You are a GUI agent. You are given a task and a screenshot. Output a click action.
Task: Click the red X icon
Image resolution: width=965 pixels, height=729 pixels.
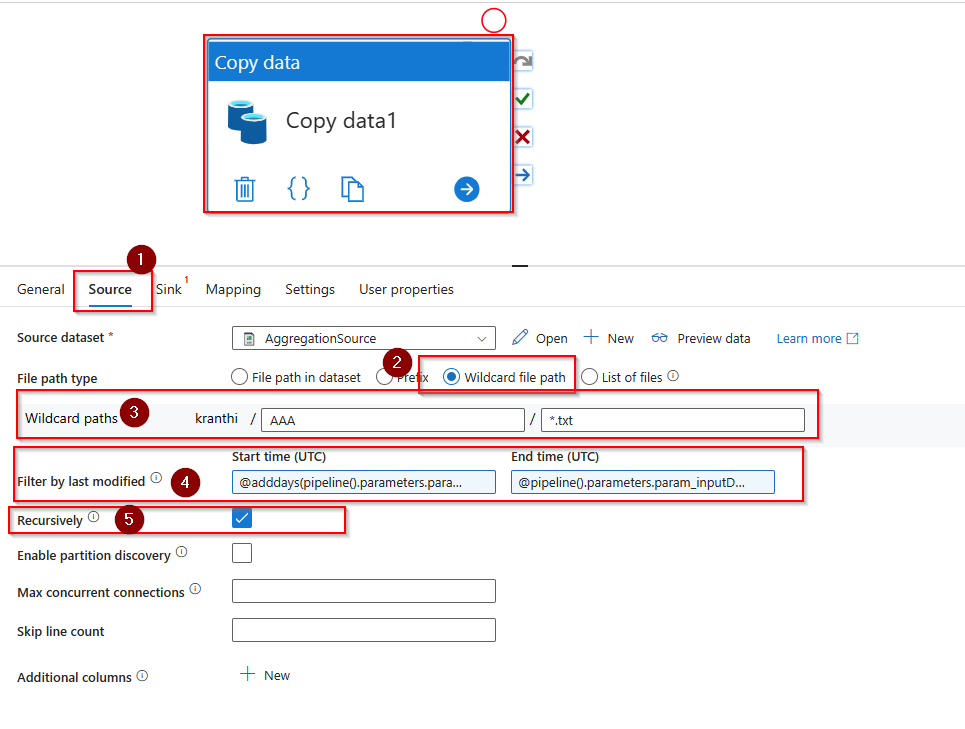[x=521, y=137]
